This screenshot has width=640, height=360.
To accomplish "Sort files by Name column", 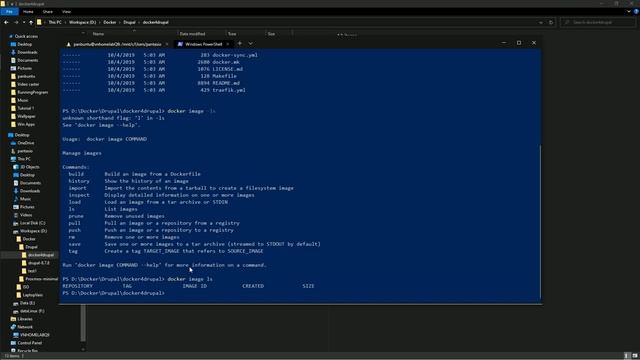I will pos(98,34).
